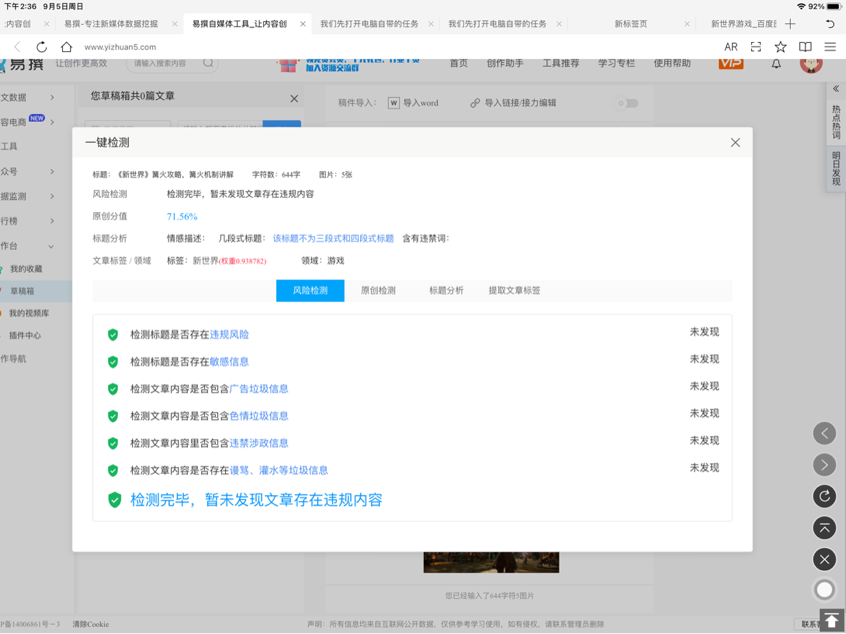Viewport: 846px width, 634px height.
Task: Reload page using address bar refresh icon
Action: pyautogui.click(x=41, y=47)
